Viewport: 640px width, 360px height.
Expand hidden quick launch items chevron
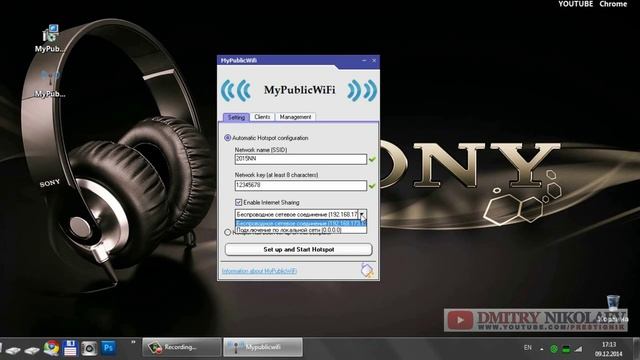click(x=133, y=342)
